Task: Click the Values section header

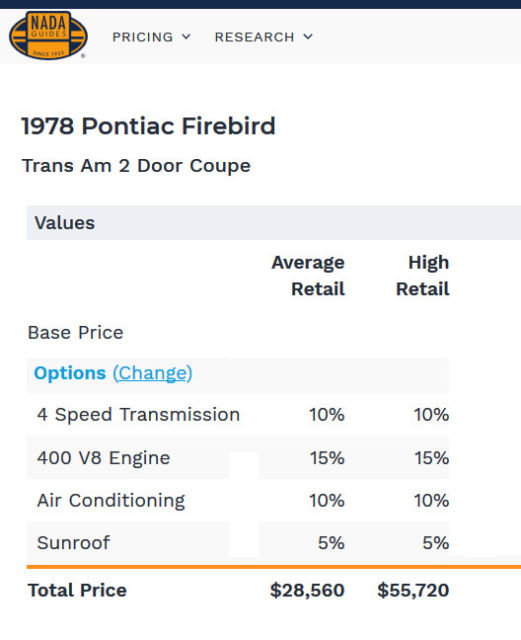Action: 274,223
